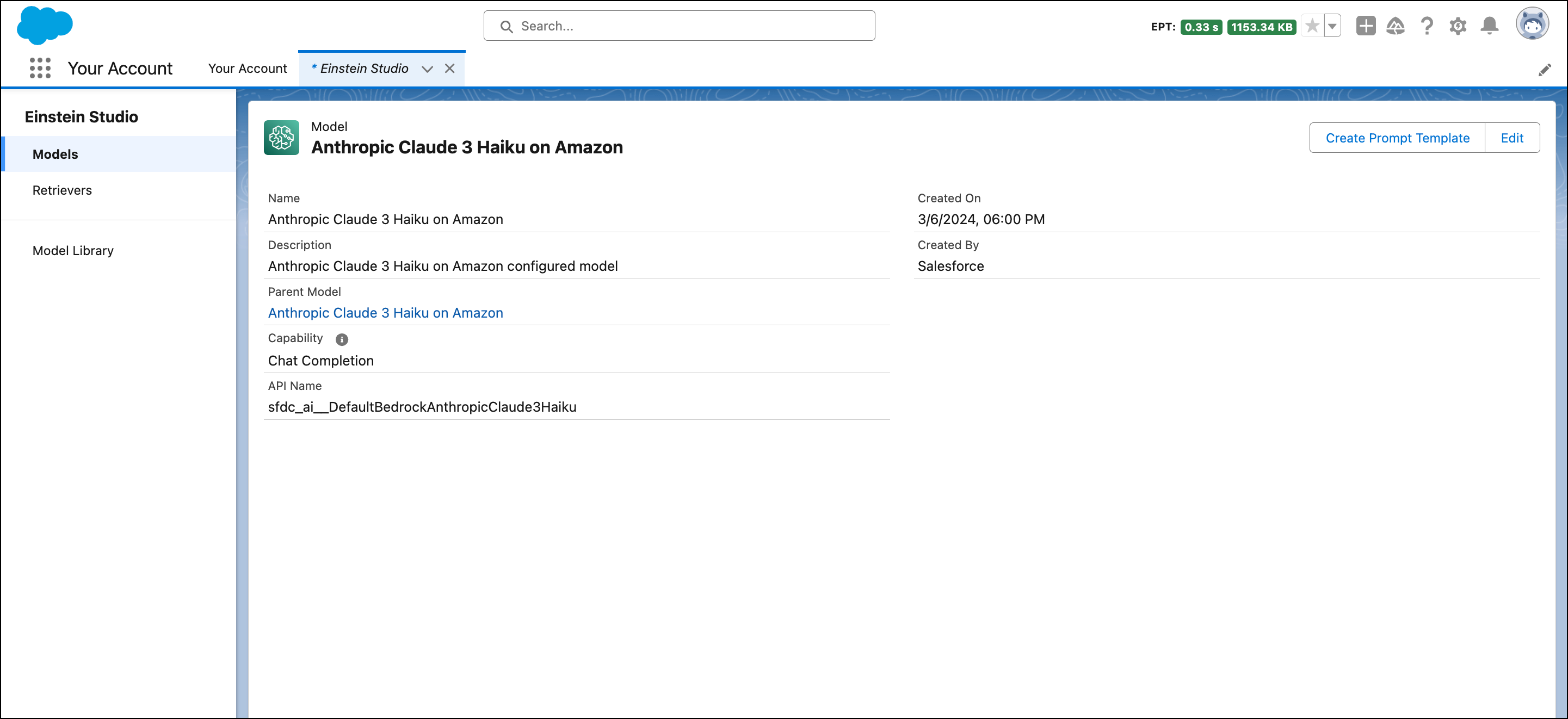Image resolution: width=1568 pixels, height=719 pixels.
Task: Open the help question mark icon
Action: coord(1427,26)
